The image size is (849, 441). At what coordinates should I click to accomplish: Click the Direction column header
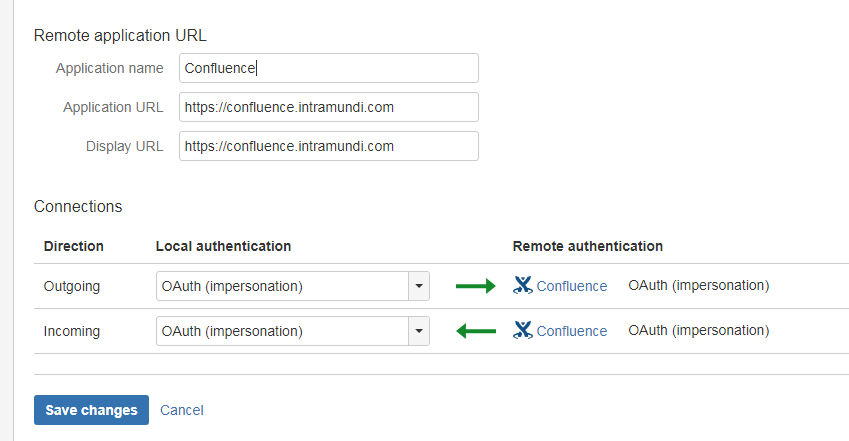pyautogui.click(x=74, y=246)
